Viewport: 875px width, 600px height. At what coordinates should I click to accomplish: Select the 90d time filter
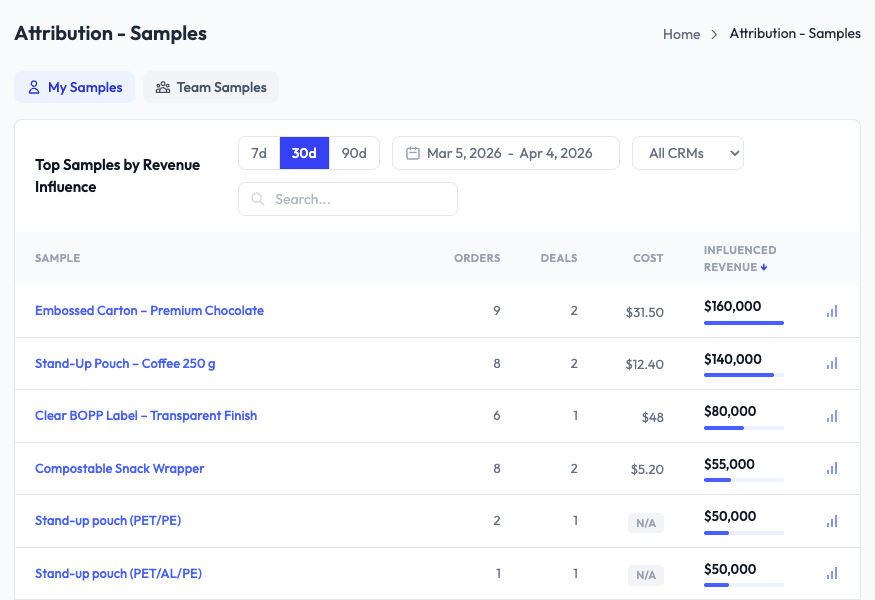(x=353, y=153)
